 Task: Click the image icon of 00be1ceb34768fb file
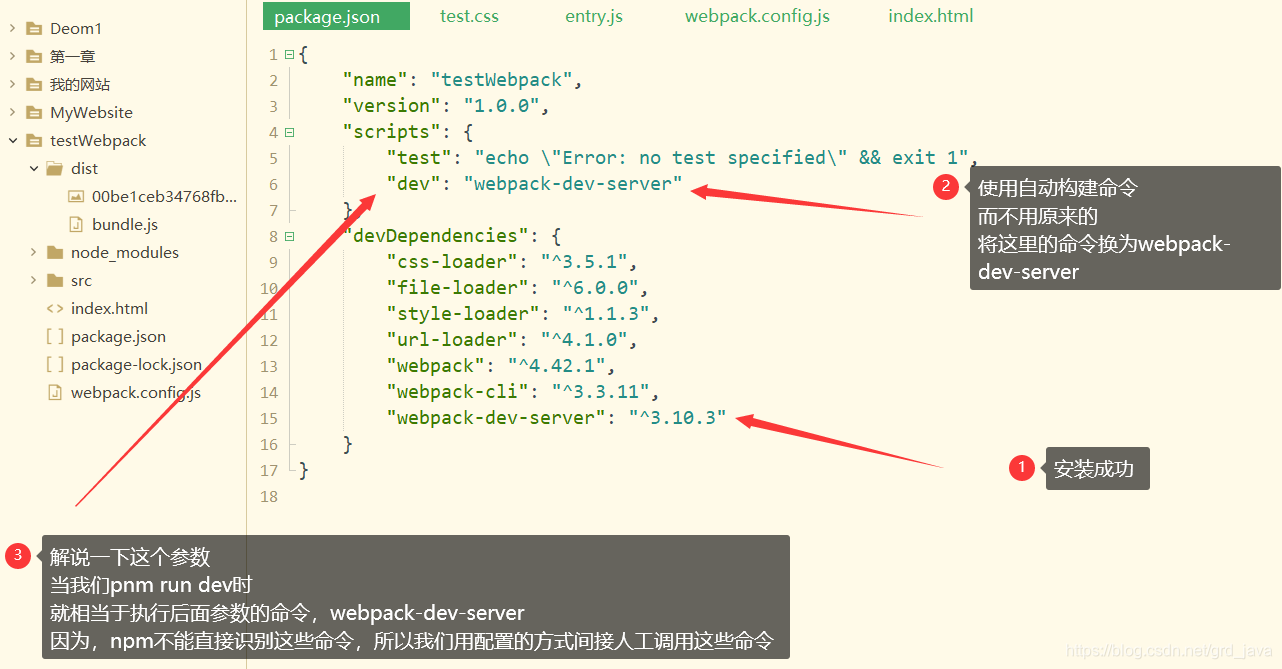76,197
